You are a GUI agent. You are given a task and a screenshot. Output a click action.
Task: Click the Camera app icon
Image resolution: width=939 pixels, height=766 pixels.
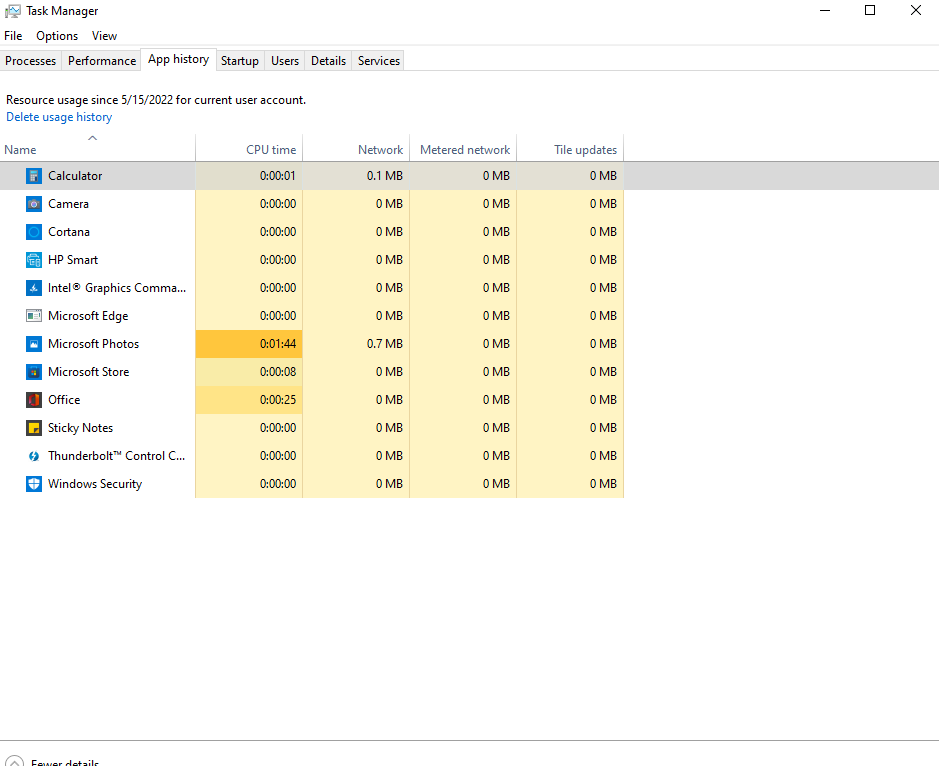click(x=34, y=204)
